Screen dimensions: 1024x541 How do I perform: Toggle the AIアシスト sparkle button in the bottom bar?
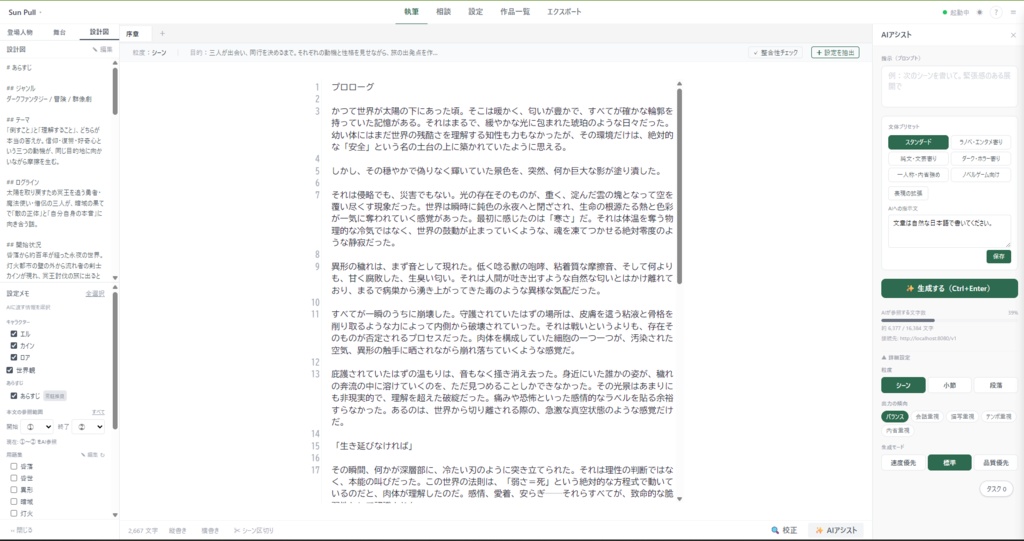(835, 530)
